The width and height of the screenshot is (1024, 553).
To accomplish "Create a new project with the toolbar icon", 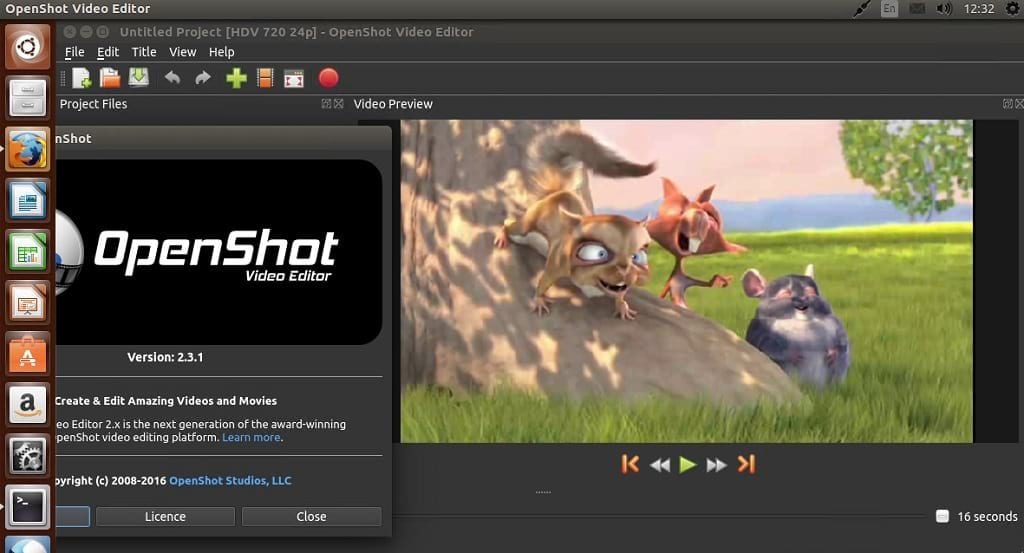I will point(82,78).
